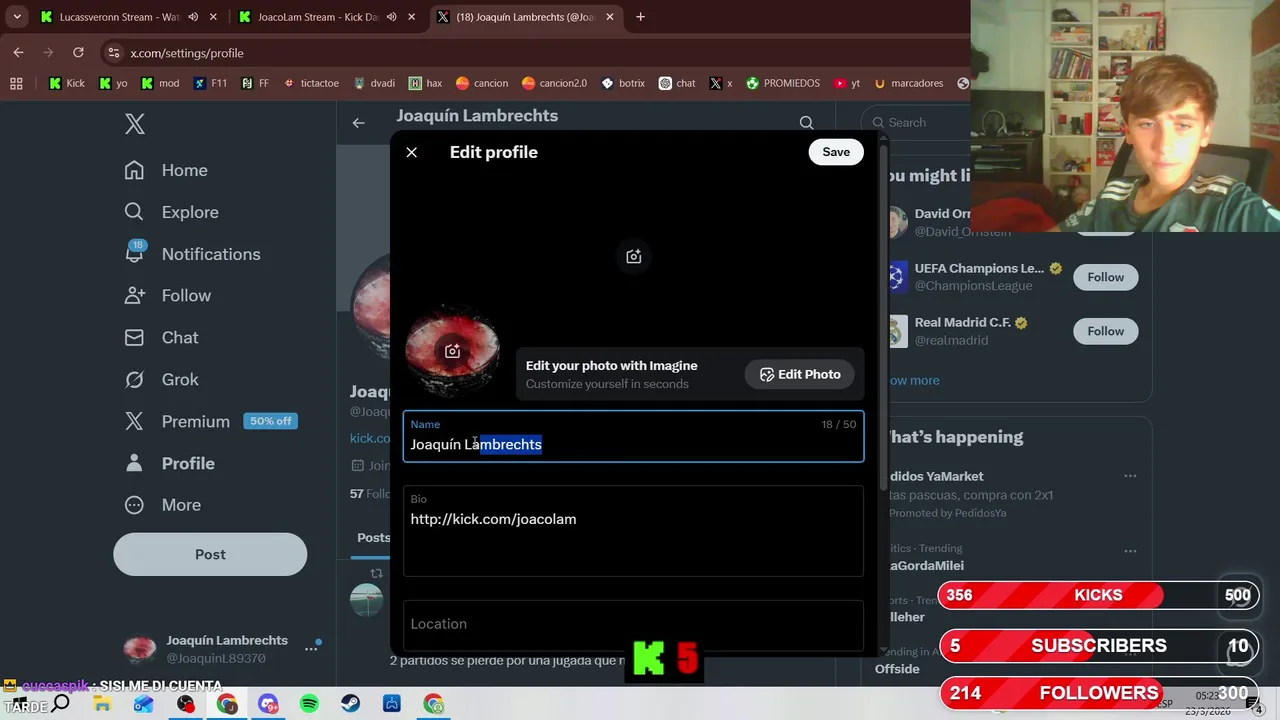Screen dimensions: 1280x720
Task: Open options dots for LaGordaMilei trend
Action: 1130,551
